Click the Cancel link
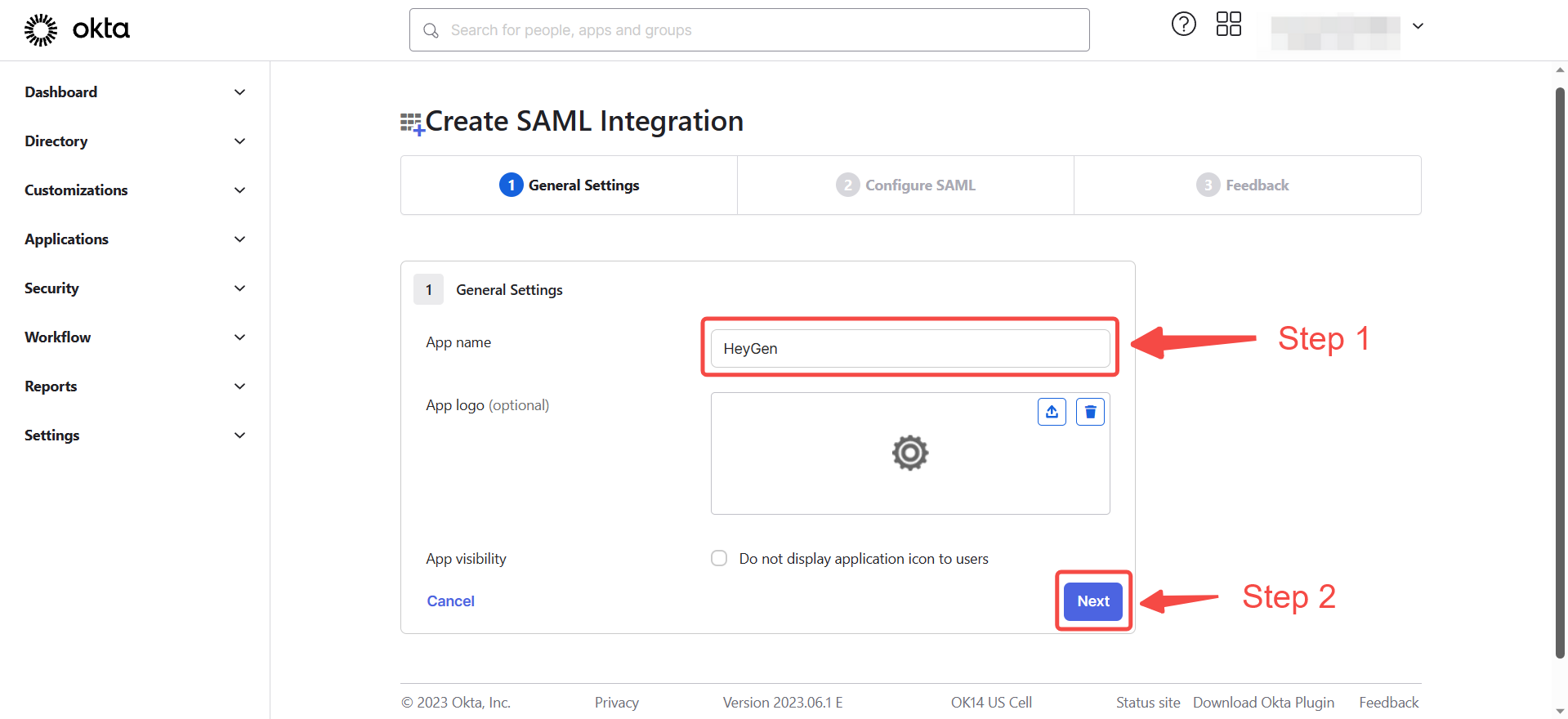This screenshot has width=1568, height=719. 450,601
